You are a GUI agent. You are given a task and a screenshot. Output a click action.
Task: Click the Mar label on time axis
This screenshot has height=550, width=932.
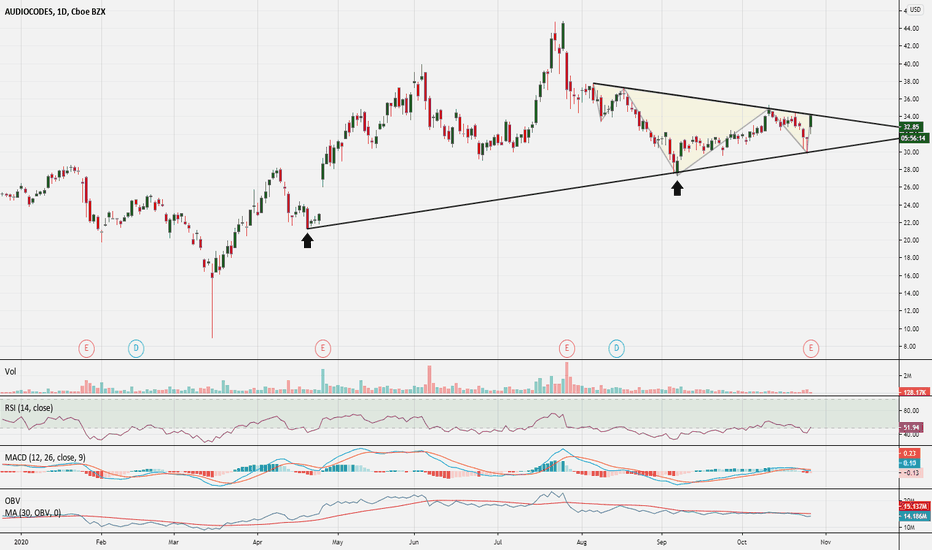[173, 542]
